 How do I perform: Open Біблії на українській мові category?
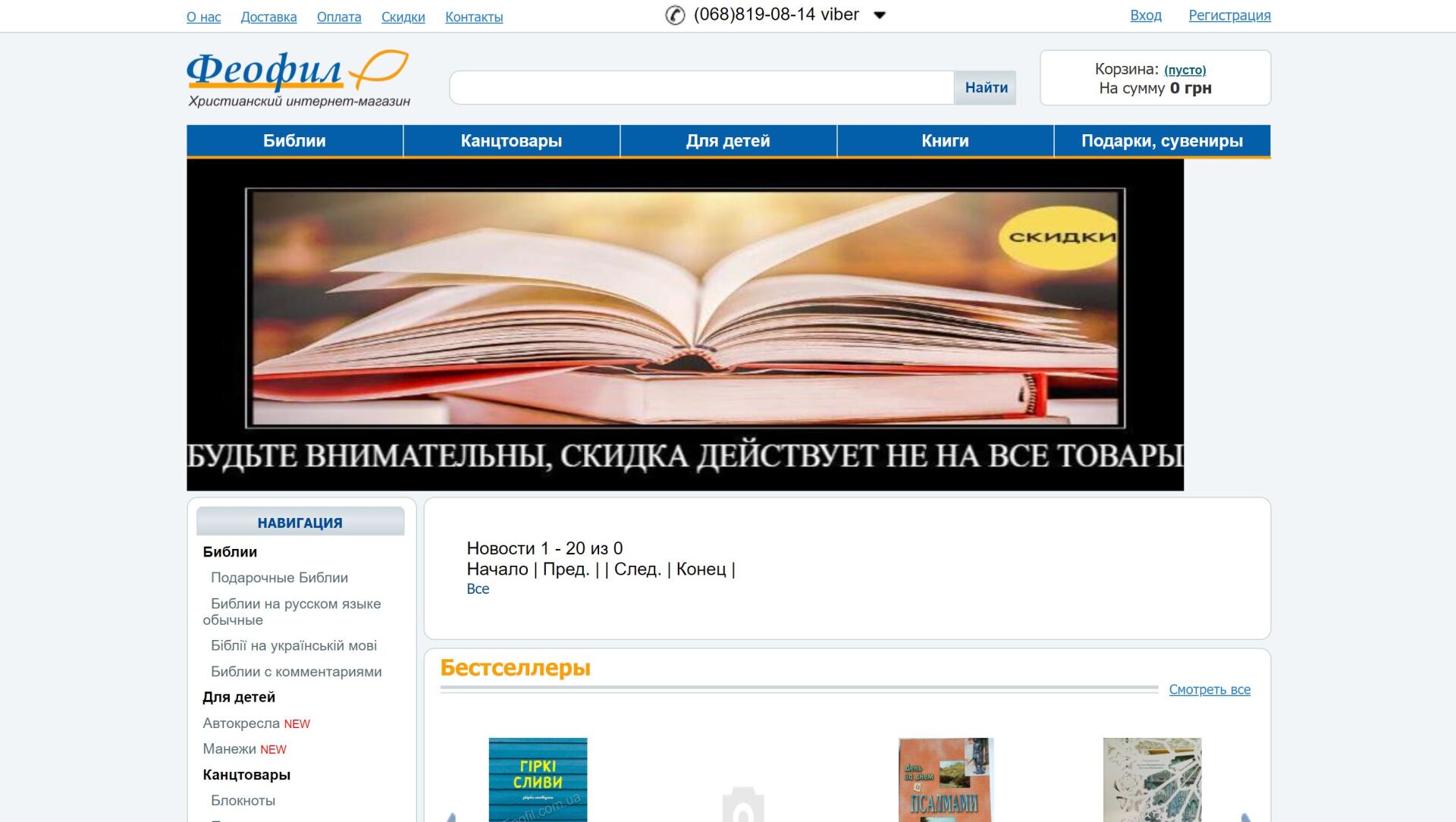coord(293,646)
